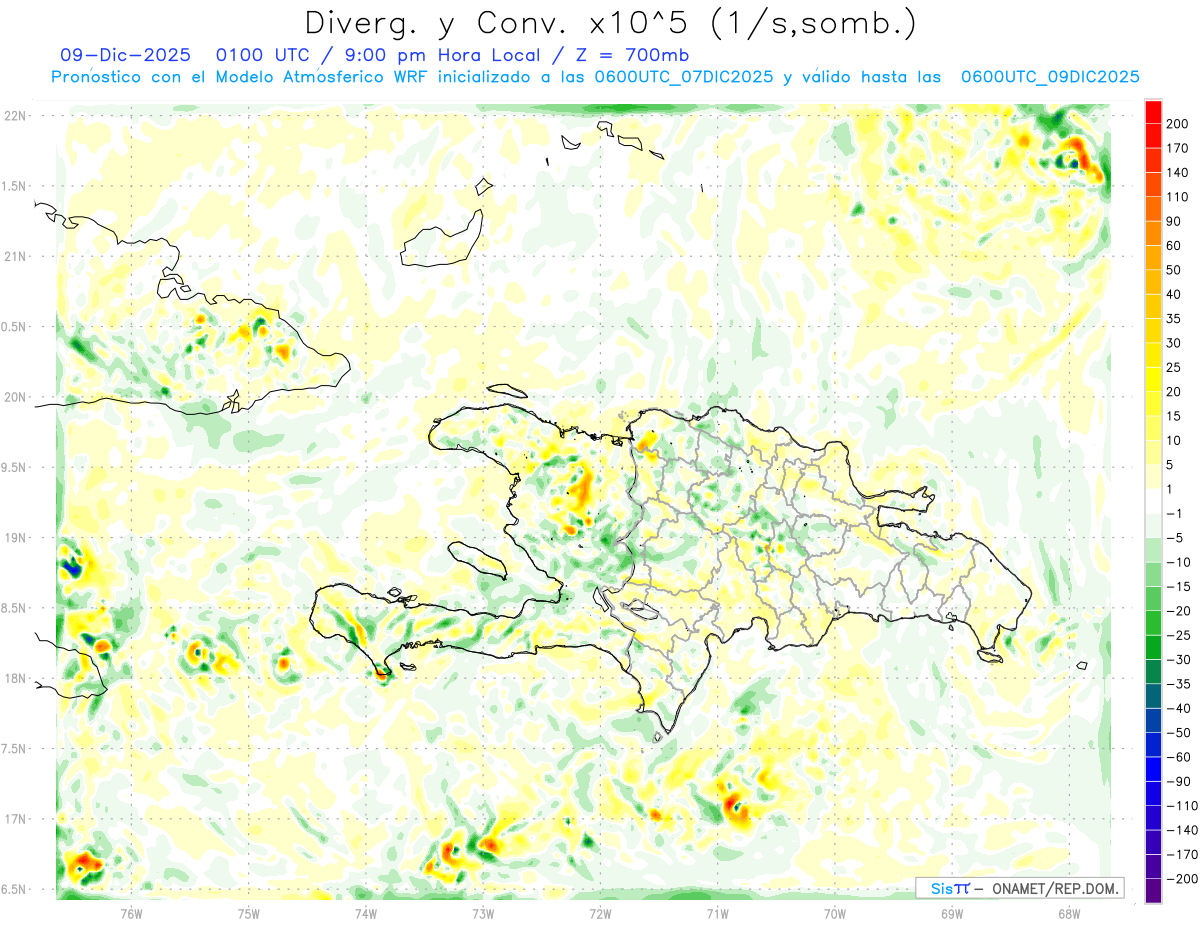Click the "-90" colorbar value
The height and width of the screenshot is (927, 1200).
pos(1179,781)
